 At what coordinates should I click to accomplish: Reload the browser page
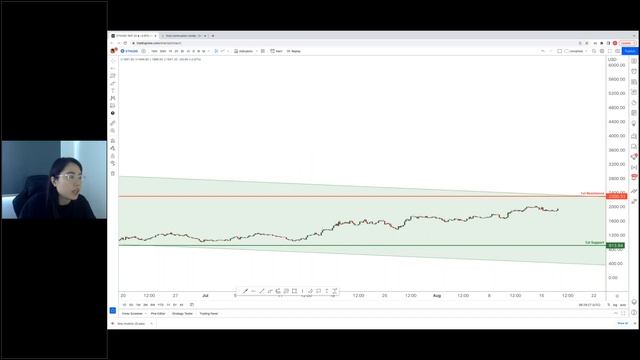click(x=125, y=43)
